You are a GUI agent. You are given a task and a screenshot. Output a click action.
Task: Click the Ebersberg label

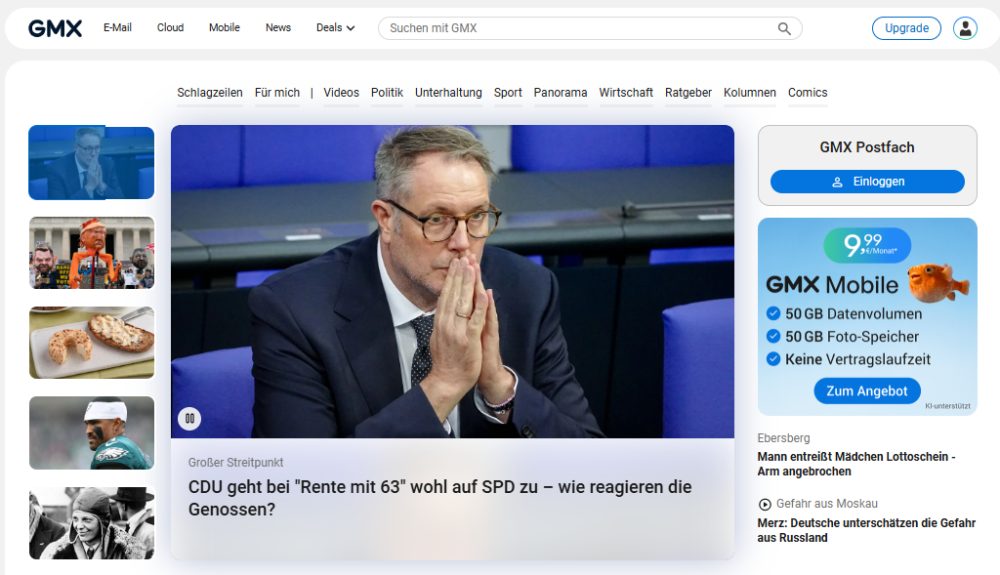784,438
